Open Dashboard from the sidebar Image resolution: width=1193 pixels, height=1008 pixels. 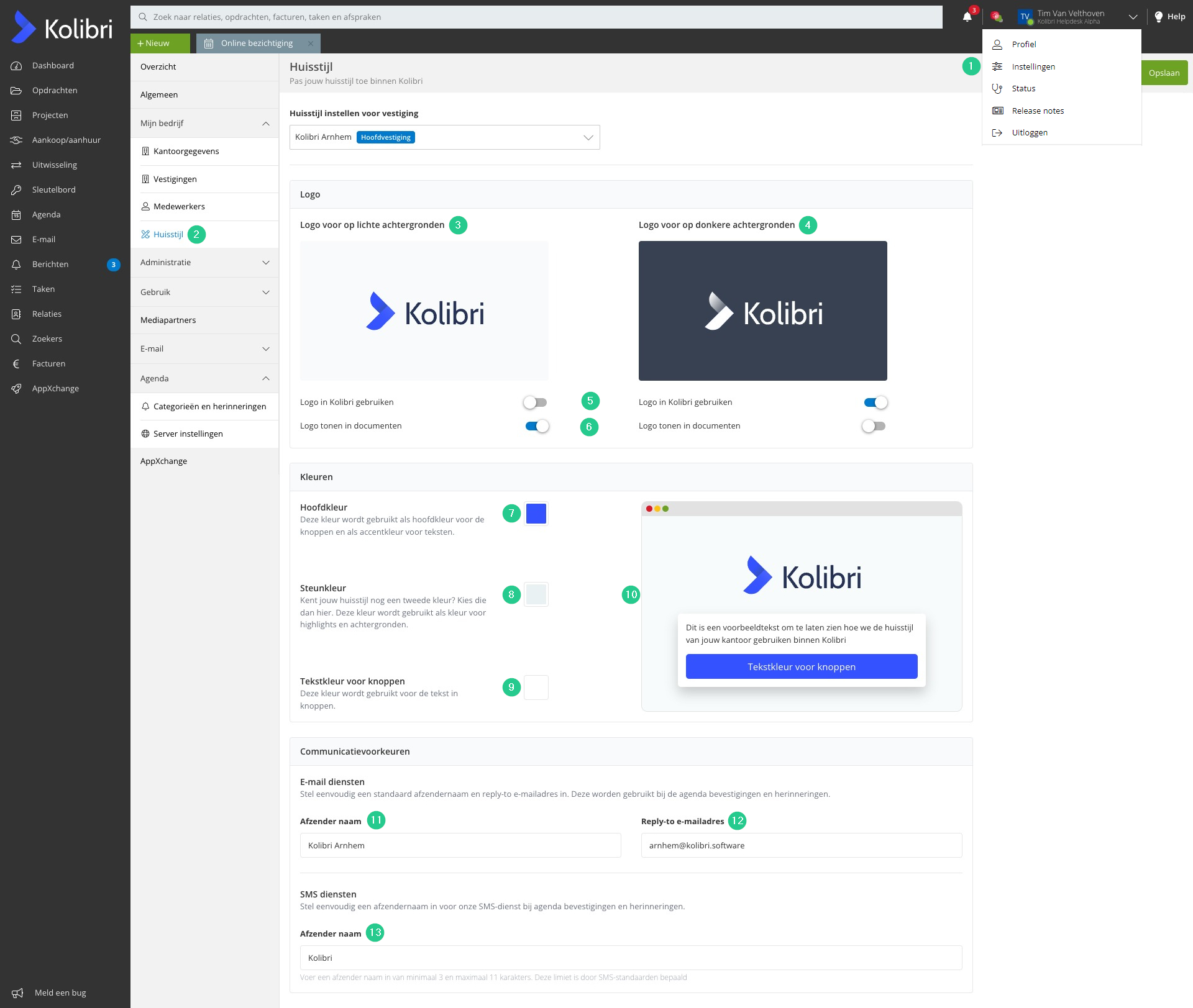(x=53, y=66)
